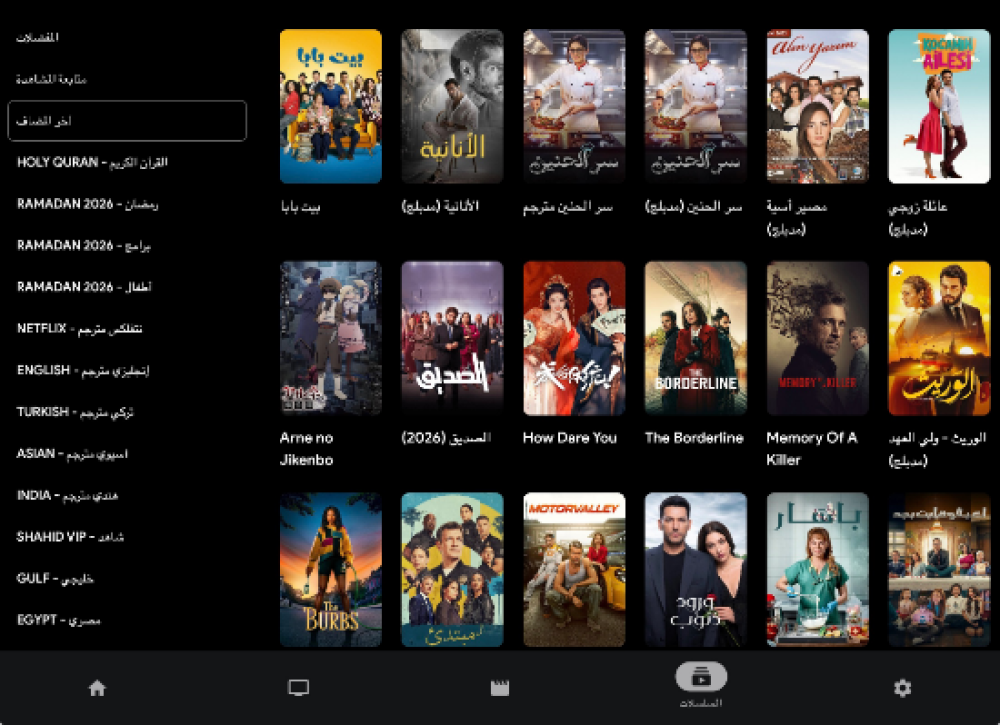Open the live TV icon
Viewport: 1000px width, 725px height.
(298, 688)
